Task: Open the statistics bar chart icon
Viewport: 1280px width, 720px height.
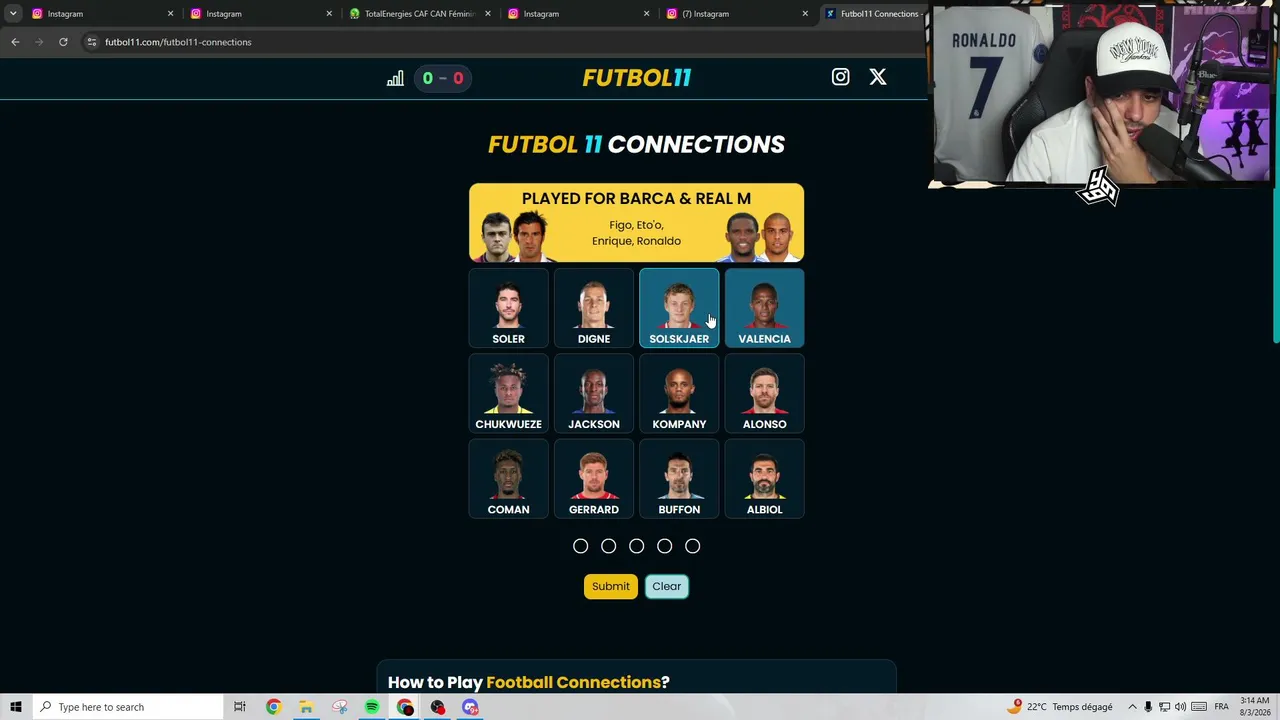Action: [395, 78]
